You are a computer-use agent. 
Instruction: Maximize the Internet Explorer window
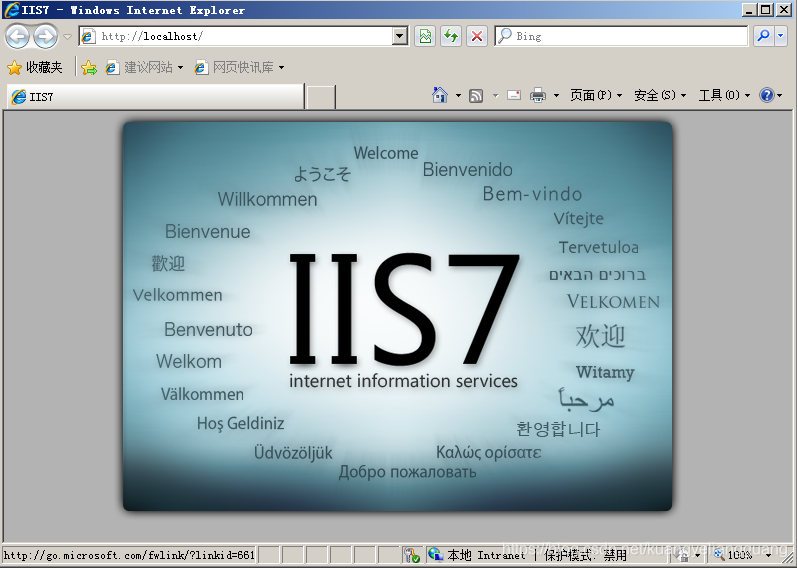pyautogui.click(x=765, y=9)
